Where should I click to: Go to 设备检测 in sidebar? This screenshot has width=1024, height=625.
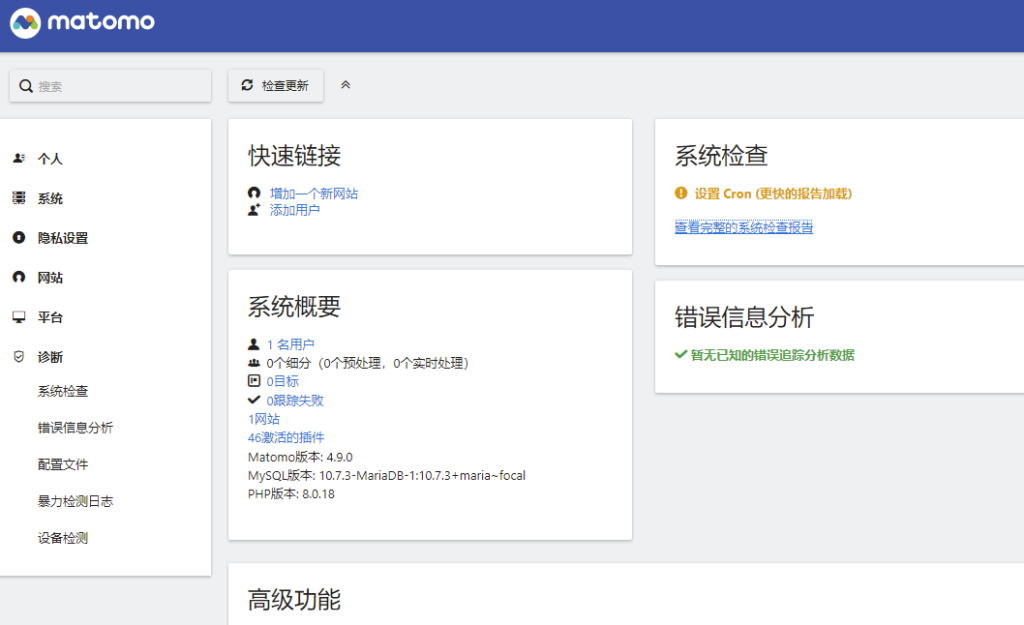click(x=63, y=538)
